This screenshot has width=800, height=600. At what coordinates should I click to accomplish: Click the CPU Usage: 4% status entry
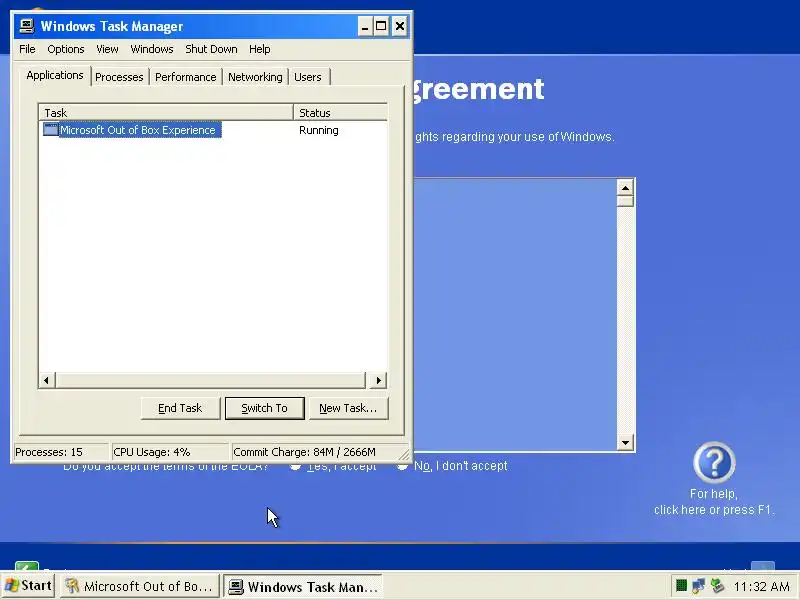pos(169,452)
